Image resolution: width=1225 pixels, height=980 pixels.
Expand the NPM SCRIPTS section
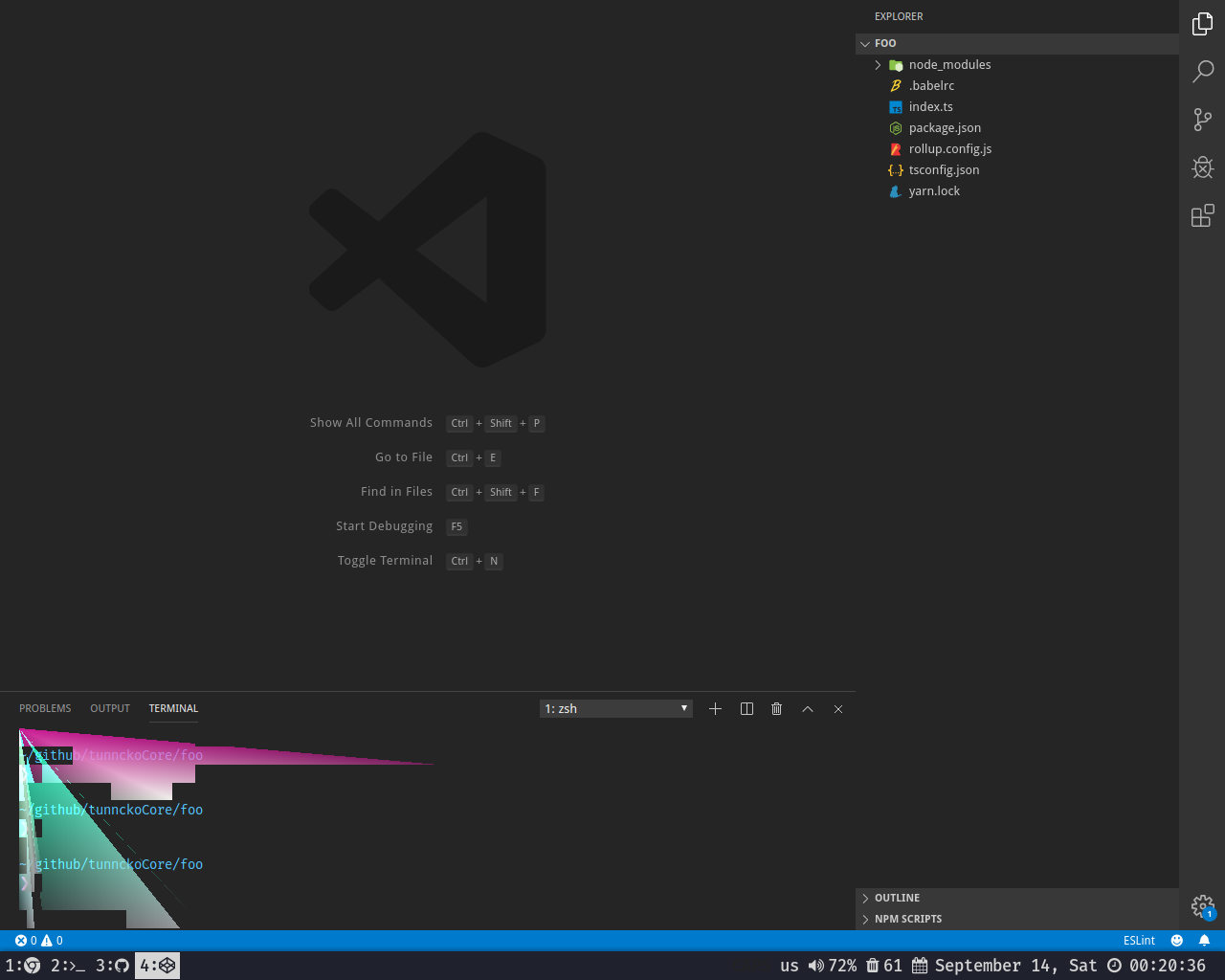908,919
